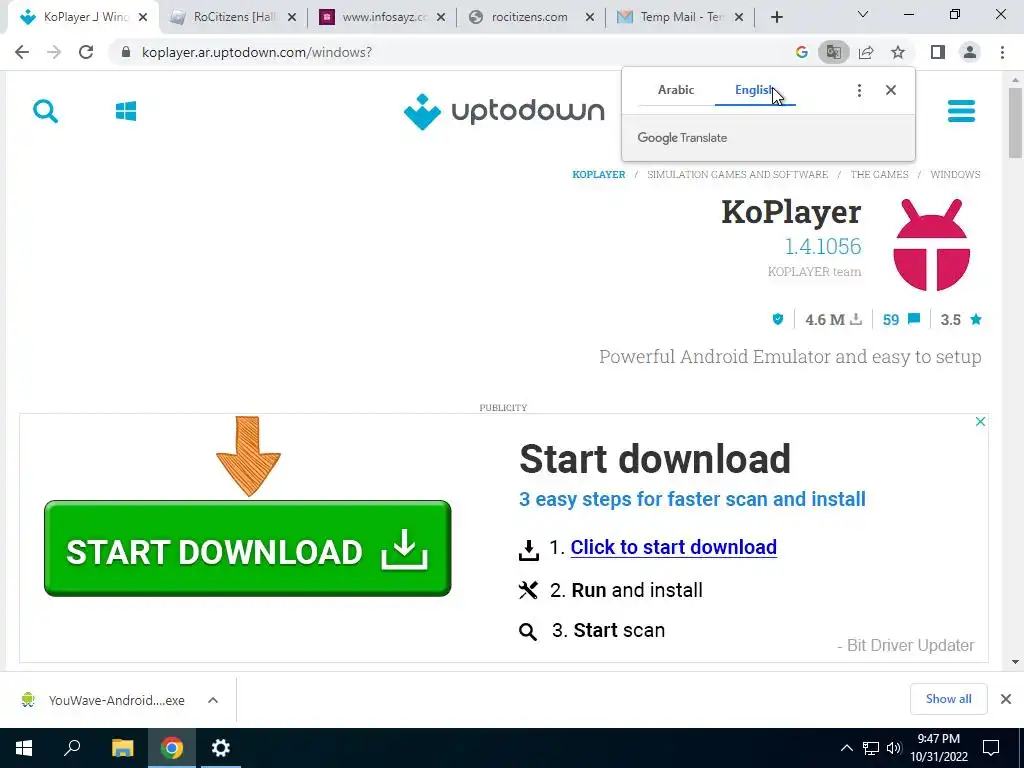Switch to rocitizens.com tab
The width and height of the screenshot is (1024, 768).
coord(529,17)
